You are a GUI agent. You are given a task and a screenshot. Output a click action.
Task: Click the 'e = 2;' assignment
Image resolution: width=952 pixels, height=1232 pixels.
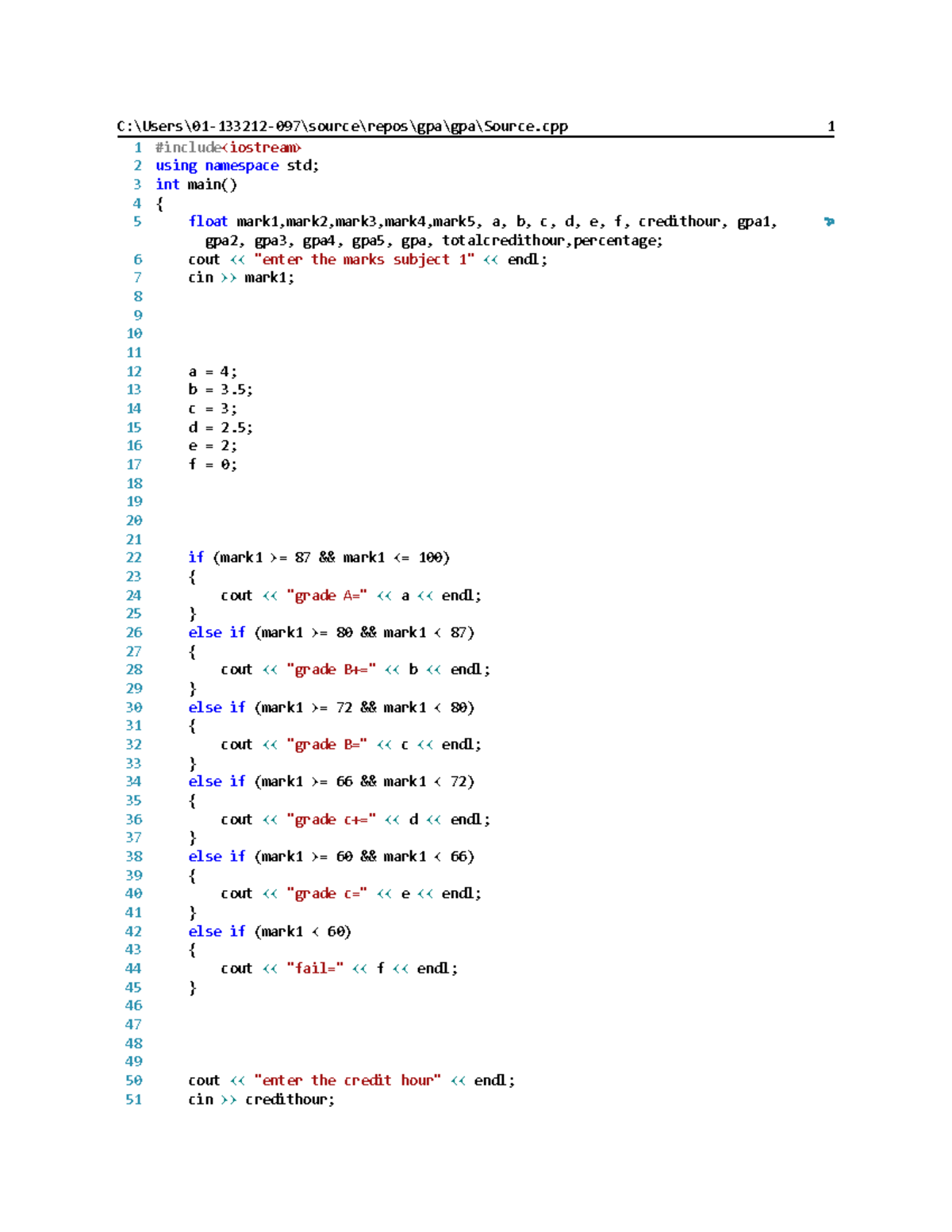(213, 446)
